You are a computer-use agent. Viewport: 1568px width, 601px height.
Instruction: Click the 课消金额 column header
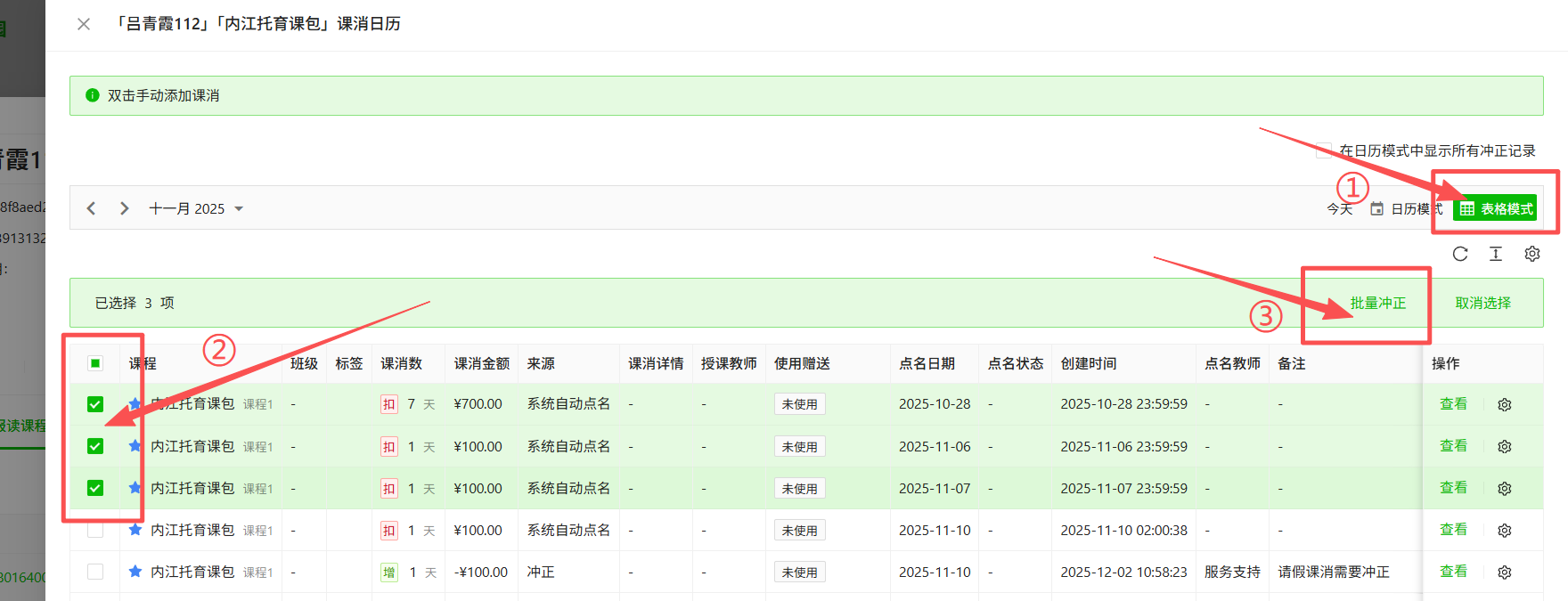481,363
